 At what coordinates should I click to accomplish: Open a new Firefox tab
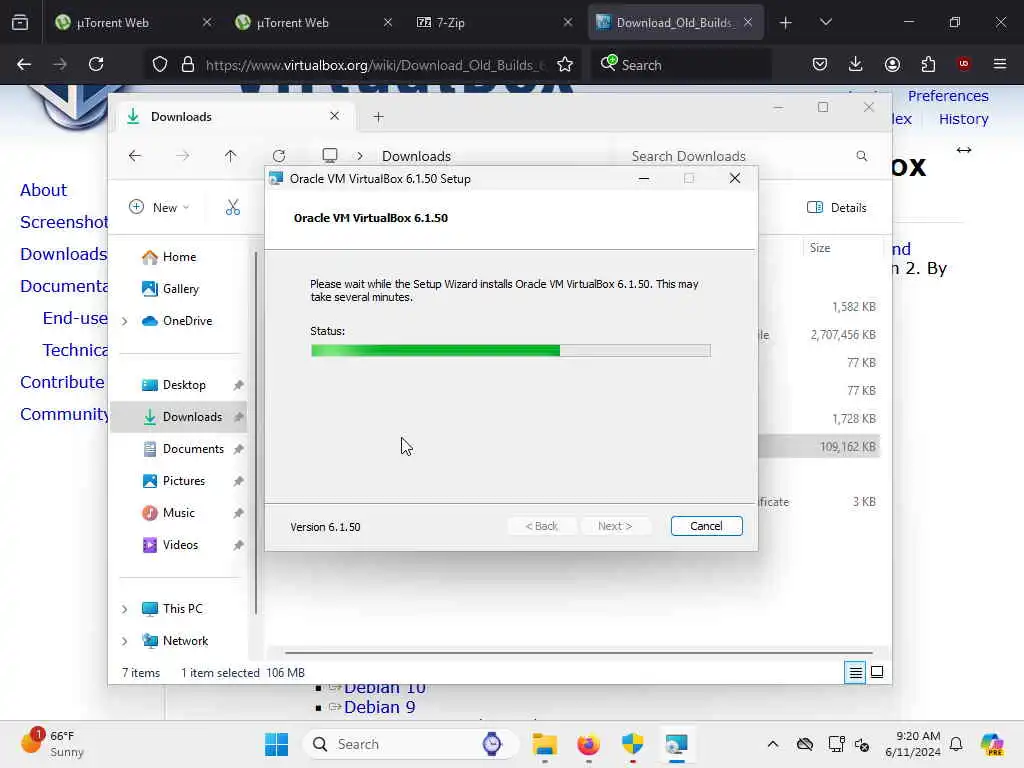[x=786, y=22]
